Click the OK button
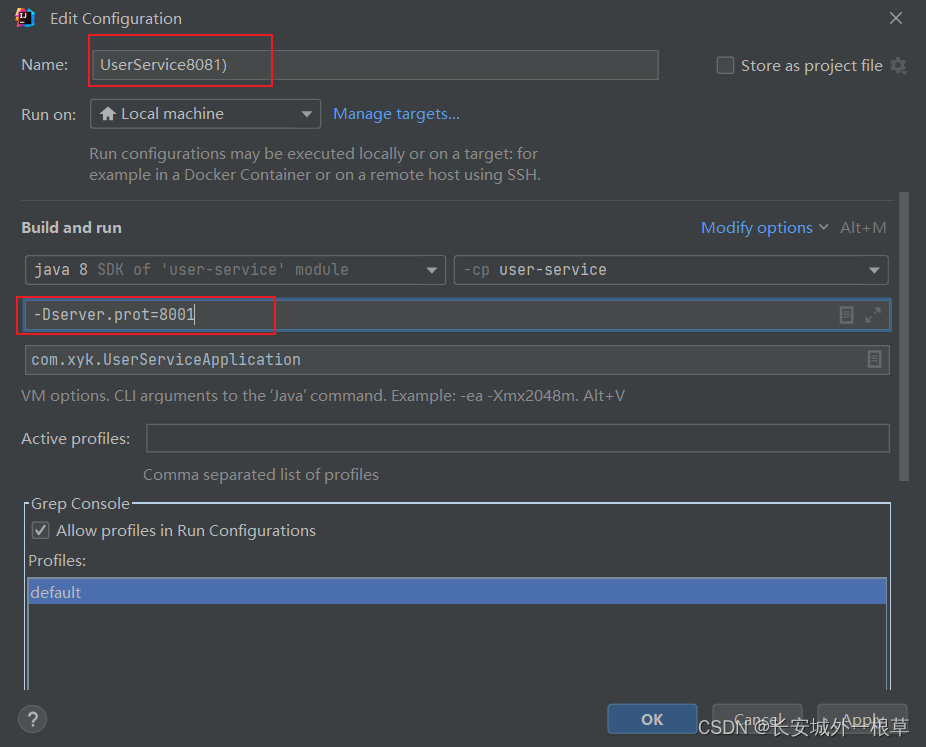This screenshot has width=926, height=747. pyautogui.click(x=652, y=719)
